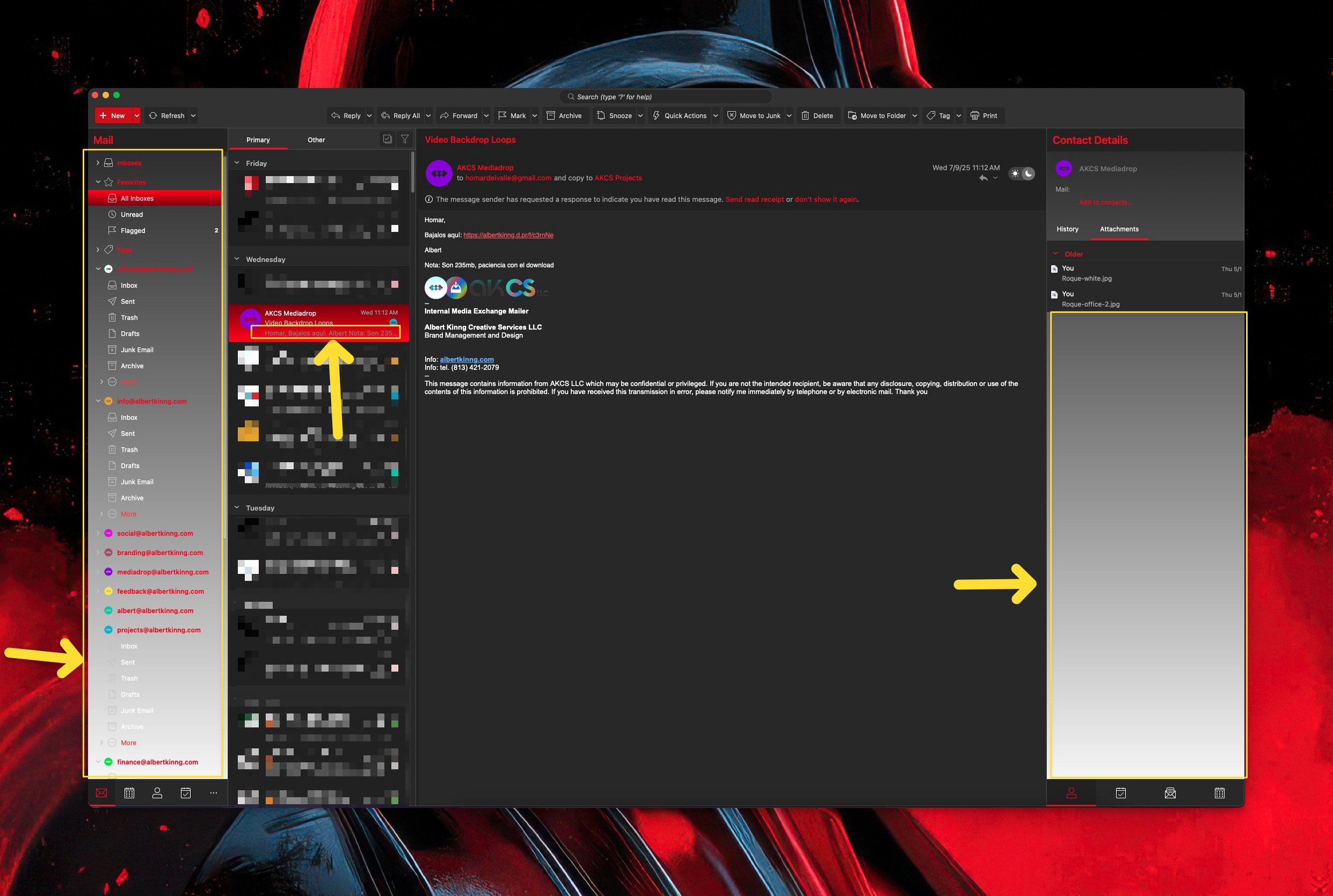Image resolution: width=1333 pixels, height=896 pixels.
Task: Open the Reply All dropdown arrow
Action: coord(428,115)
